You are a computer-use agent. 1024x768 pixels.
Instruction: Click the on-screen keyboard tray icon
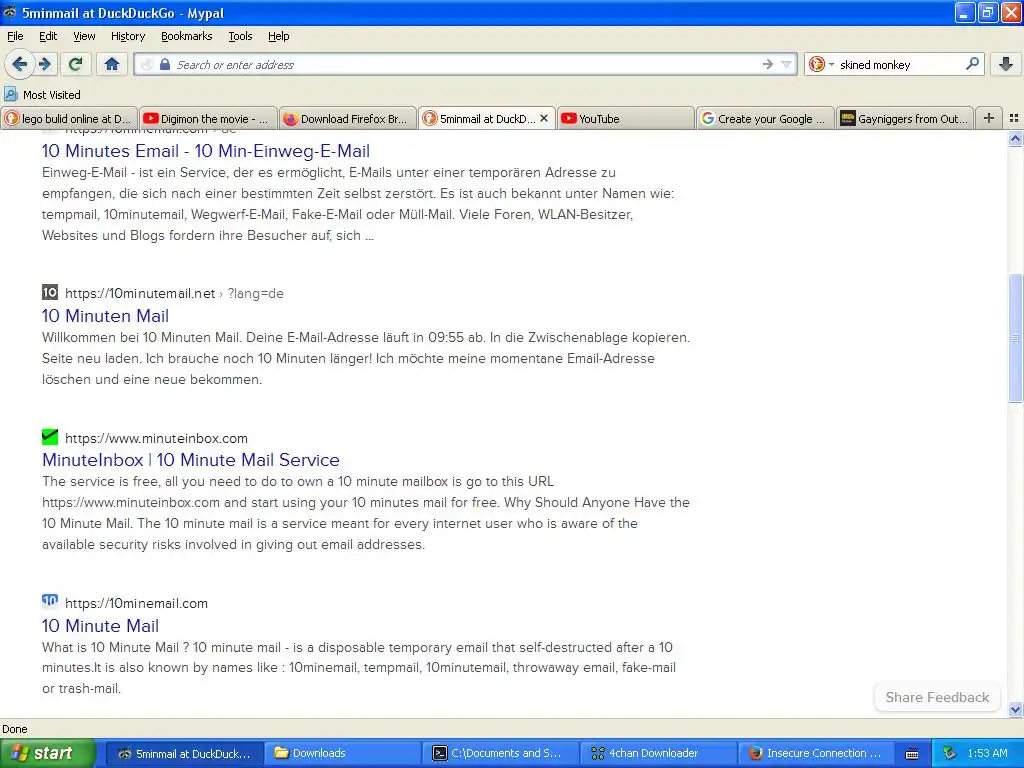[x=912, y=754]
